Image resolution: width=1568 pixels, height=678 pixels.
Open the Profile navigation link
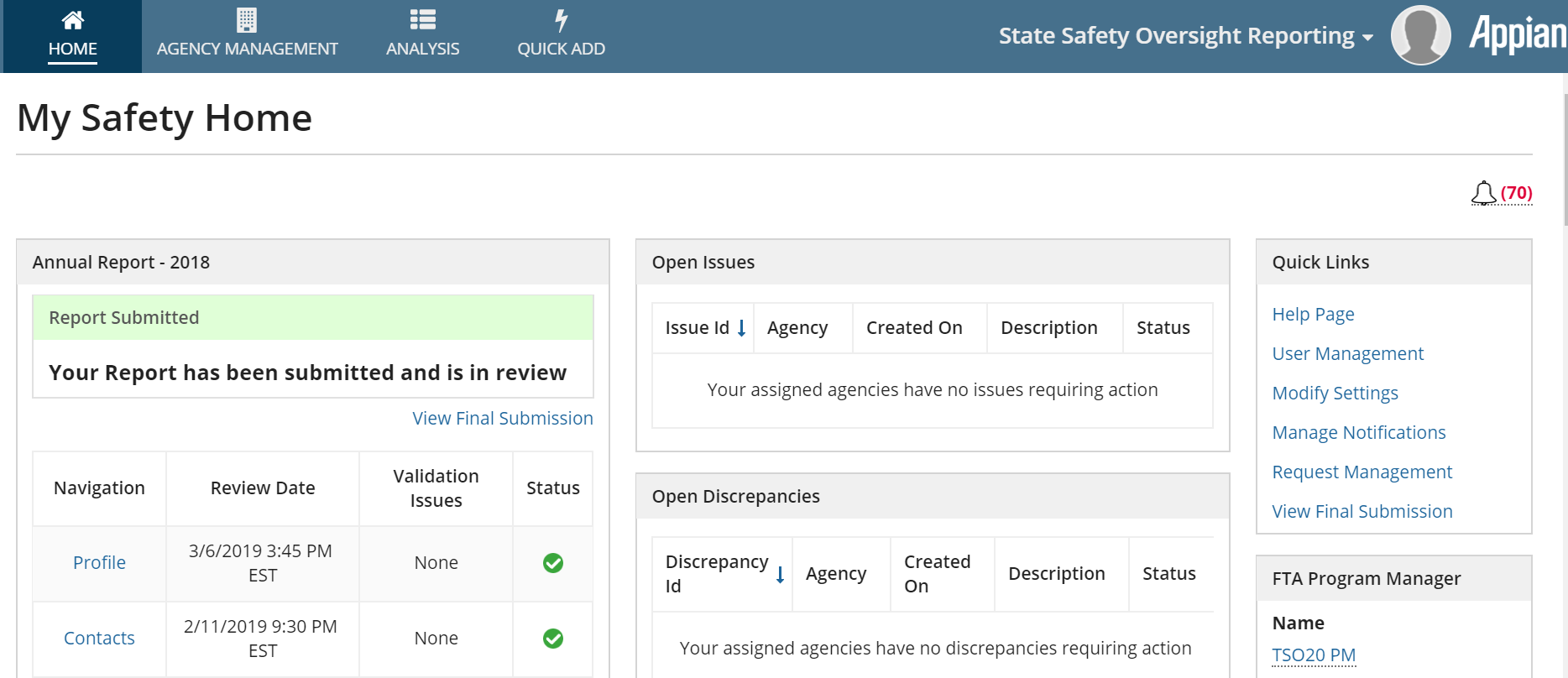point(99,563)
